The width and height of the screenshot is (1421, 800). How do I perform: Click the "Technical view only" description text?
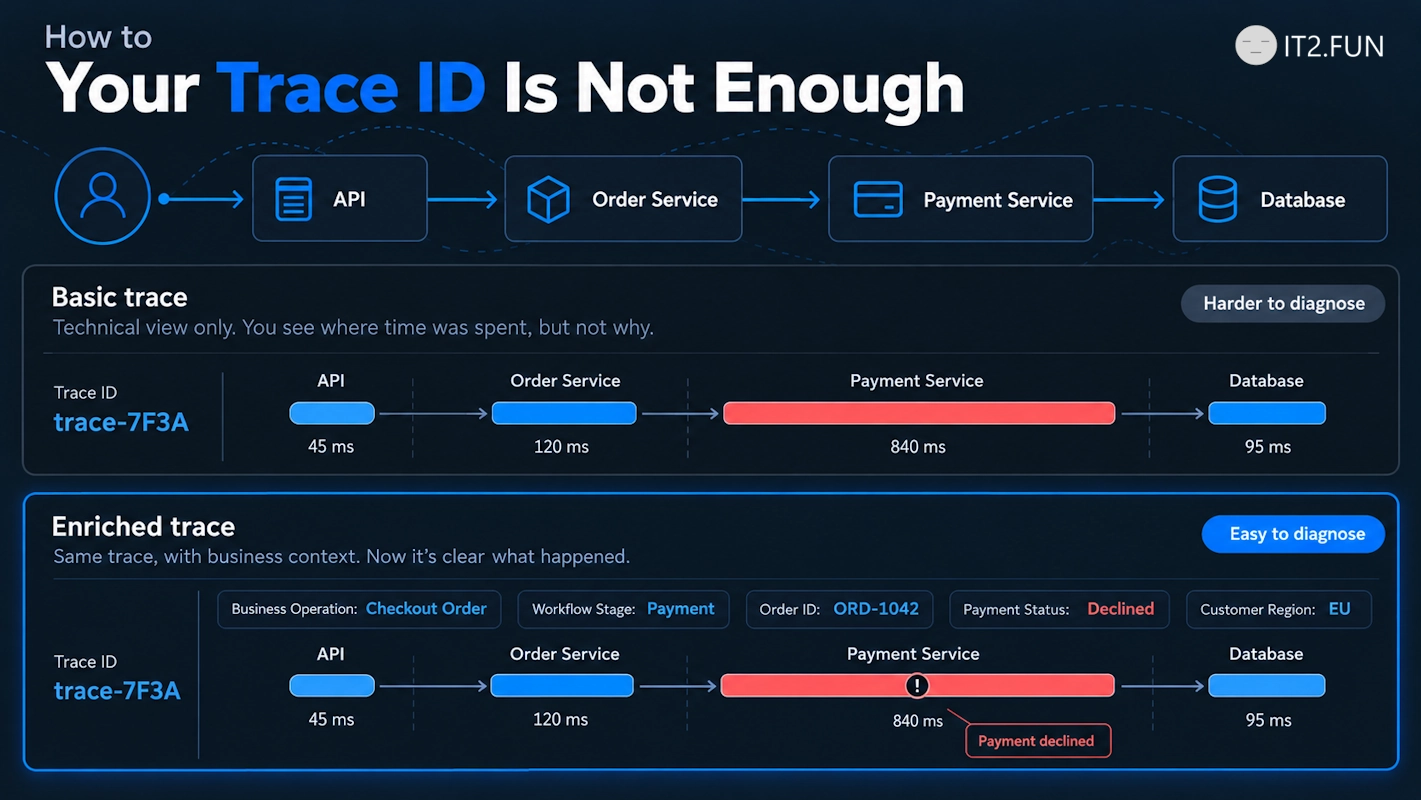[x=353, y=328]
